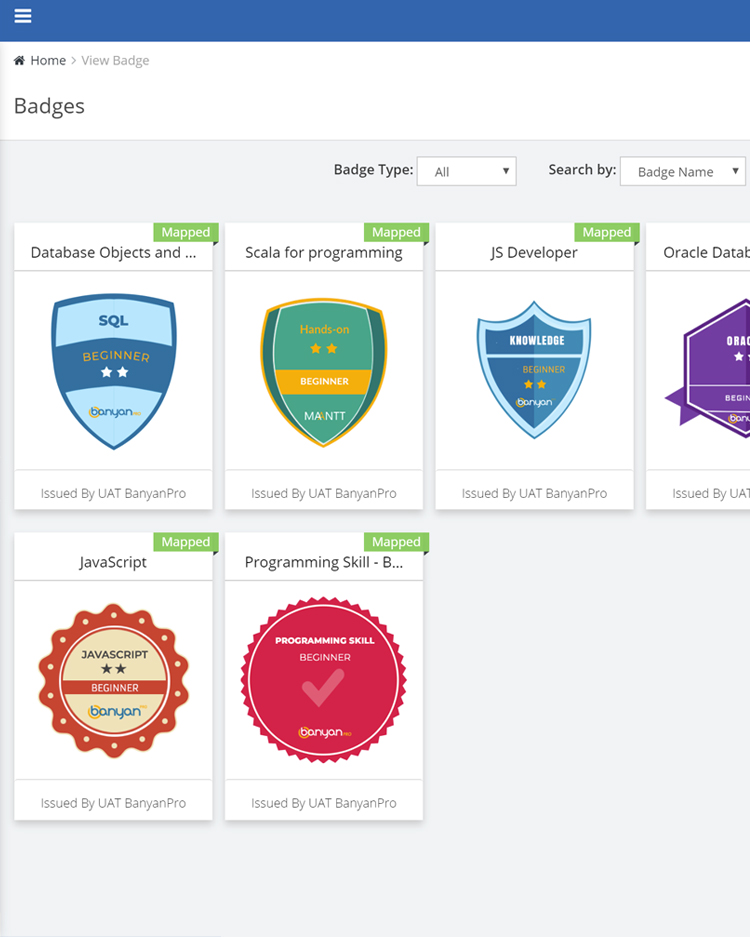Open Oracle Database badge title

(706, 253)
